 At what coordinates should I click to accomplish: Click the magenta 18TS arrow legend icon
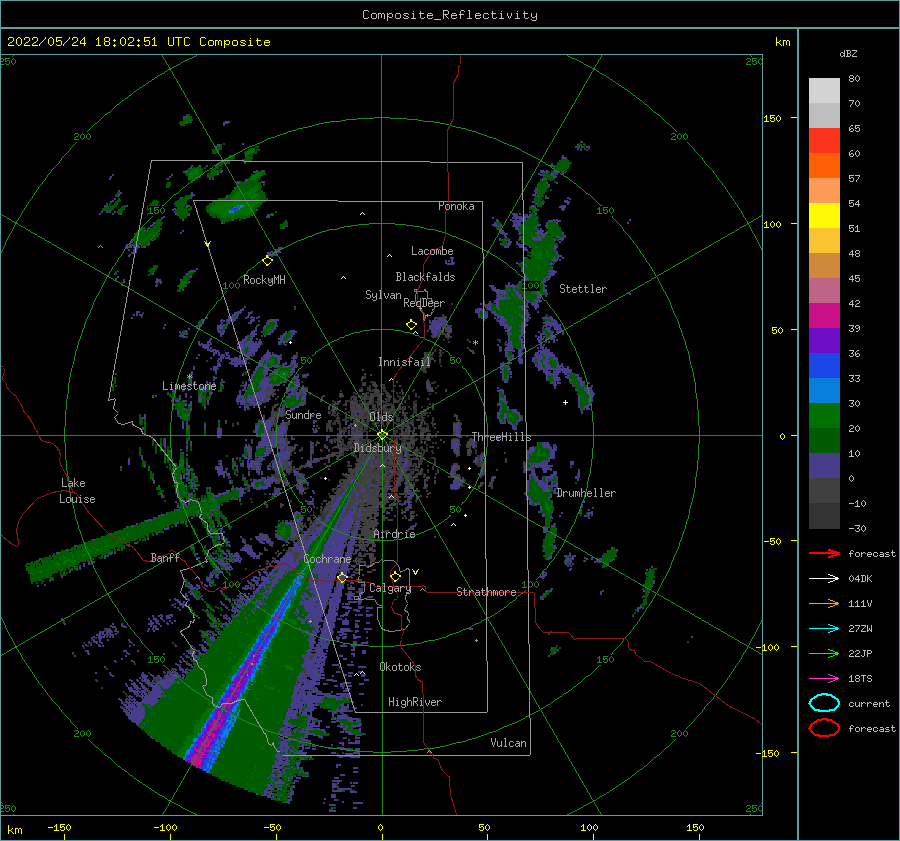(x=824, y=679)
